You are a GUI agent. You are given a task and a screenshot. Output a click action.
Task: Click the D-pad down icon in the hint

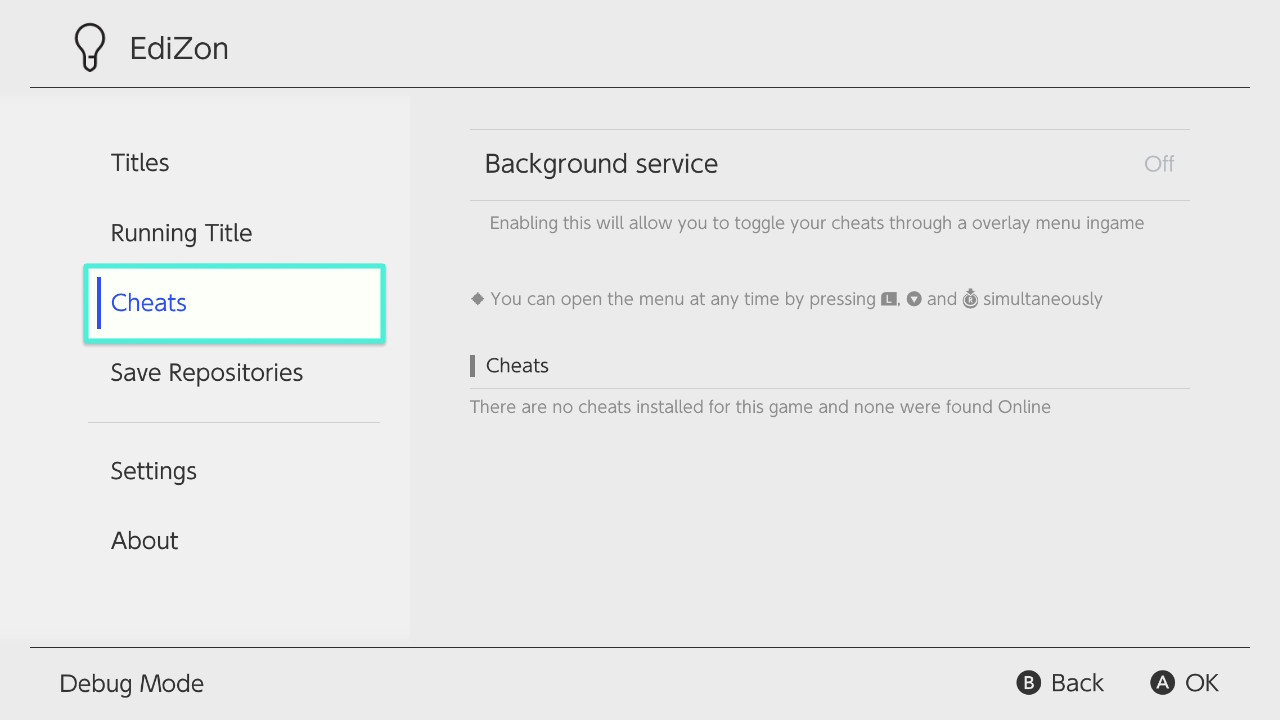click(914, 299)
